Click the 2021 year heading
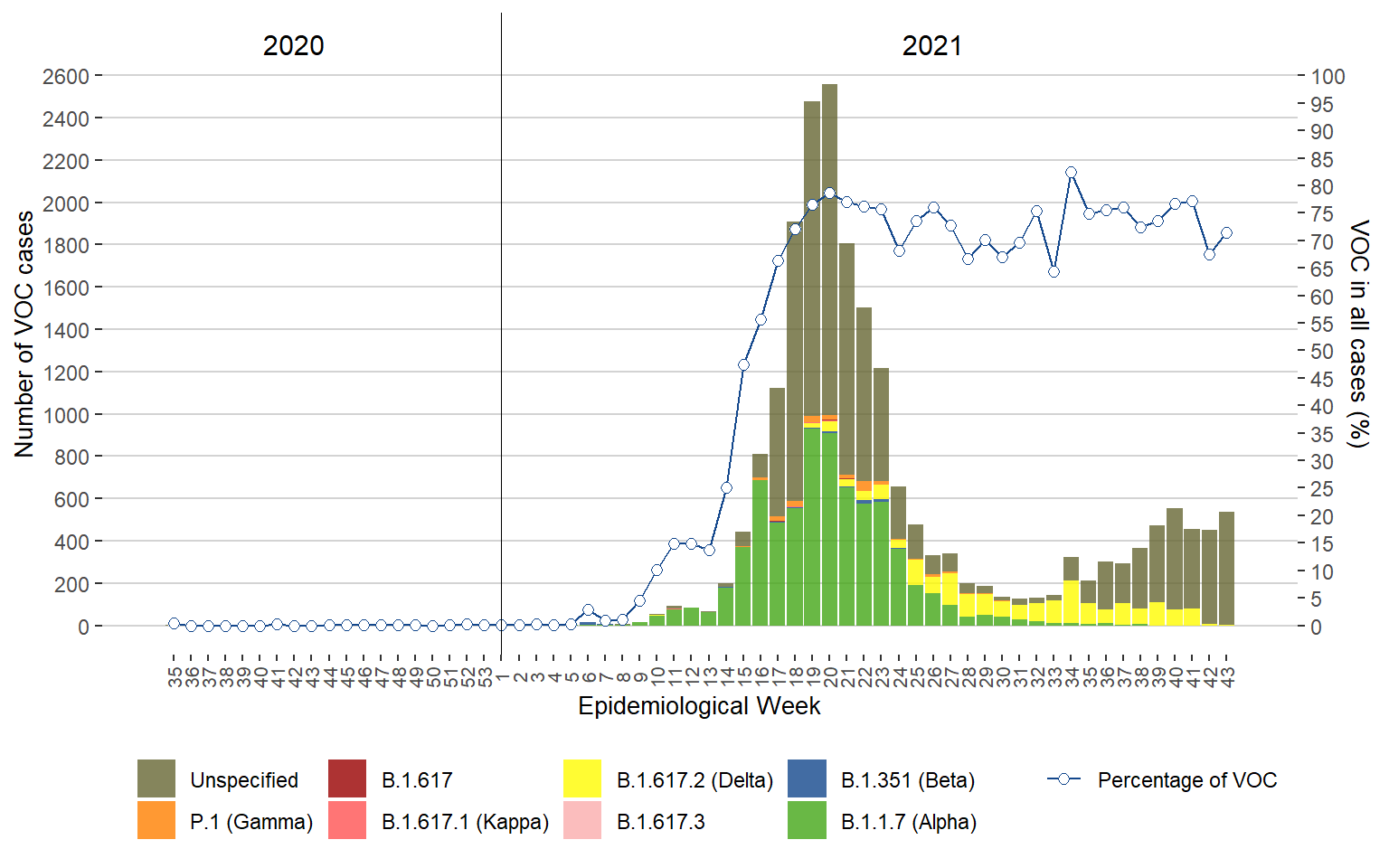The height and width of the screenshot is (868, 1389). pos(931,46)
